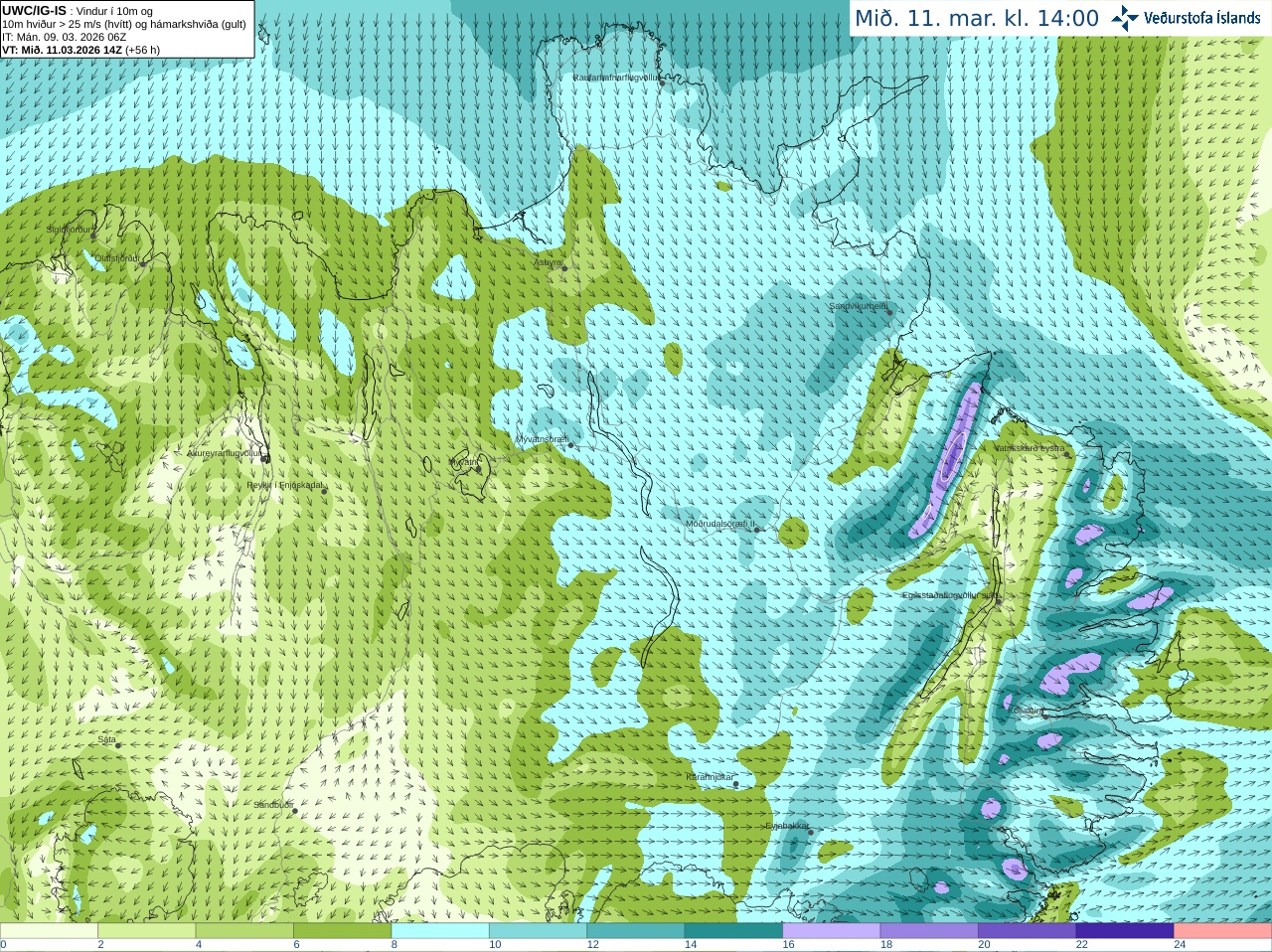1272x952 pixels.
Task: Select the 14–16 m/s legend color swatch
Action: [734, 931]
